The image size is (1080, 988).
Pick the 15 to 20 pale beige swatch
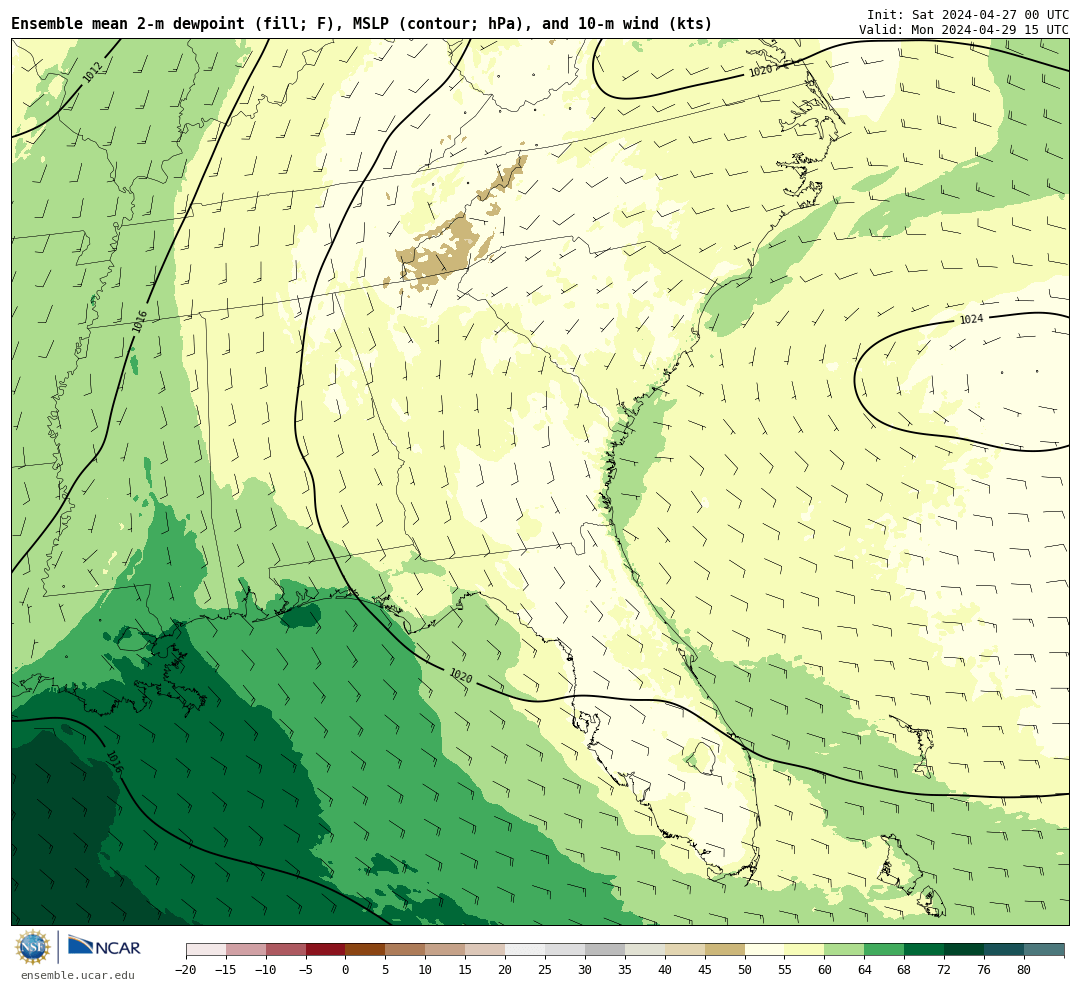point(486,949)
